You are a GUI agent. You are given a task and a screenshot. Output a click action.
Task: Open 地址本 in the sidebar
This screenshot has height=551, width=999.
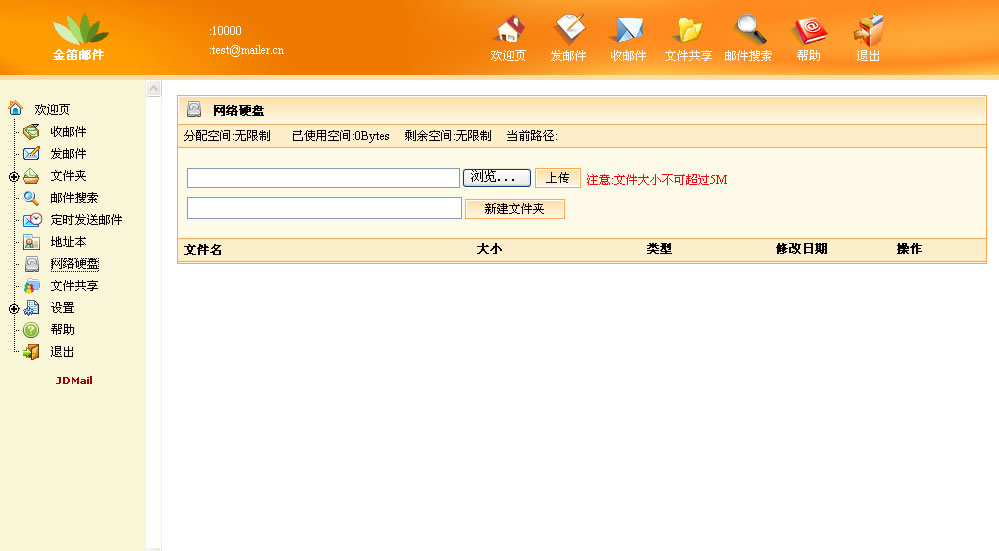point(68,242)
